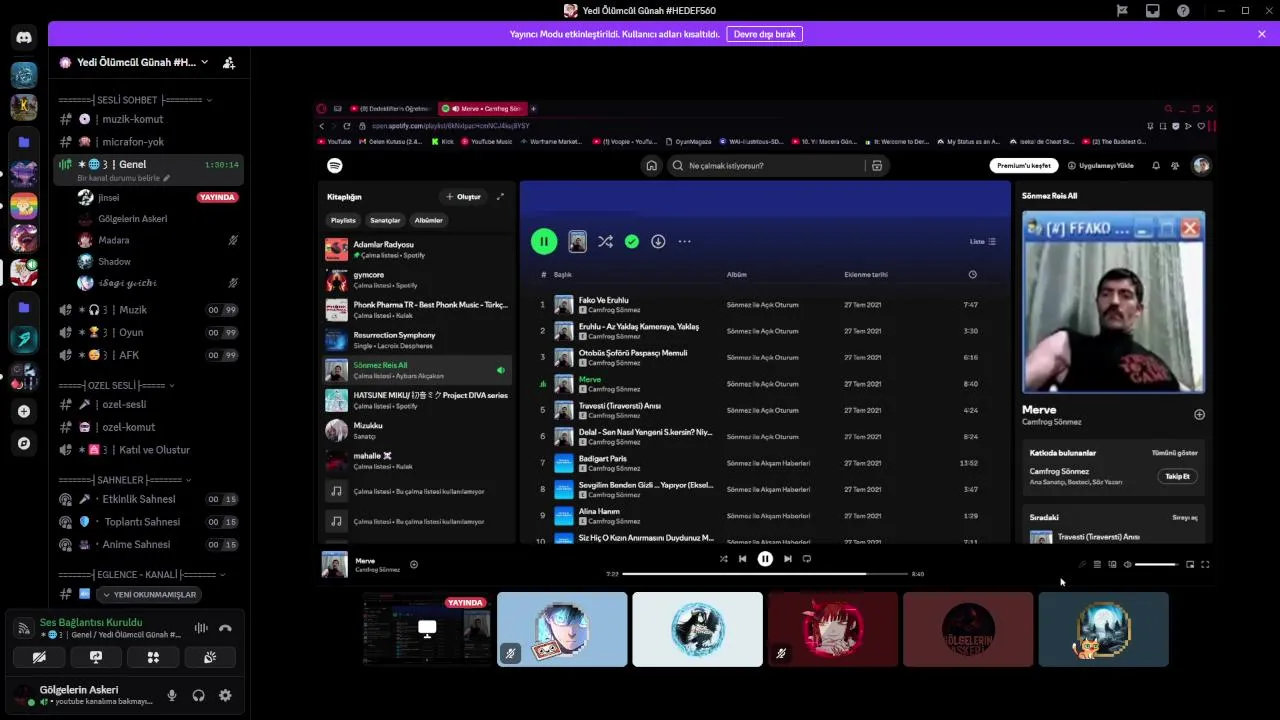Toggle the Spotify volume speaker mute icon
Screen dimensions: 1280x720
[x=1127, y=564]
